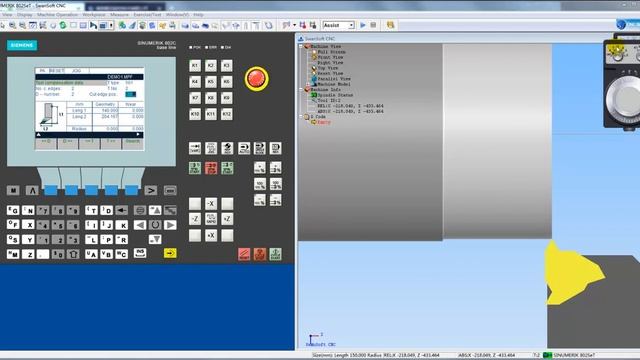640x360 pixels.
Task: Collapse the Machine View tree node
Action: [301, 47]
